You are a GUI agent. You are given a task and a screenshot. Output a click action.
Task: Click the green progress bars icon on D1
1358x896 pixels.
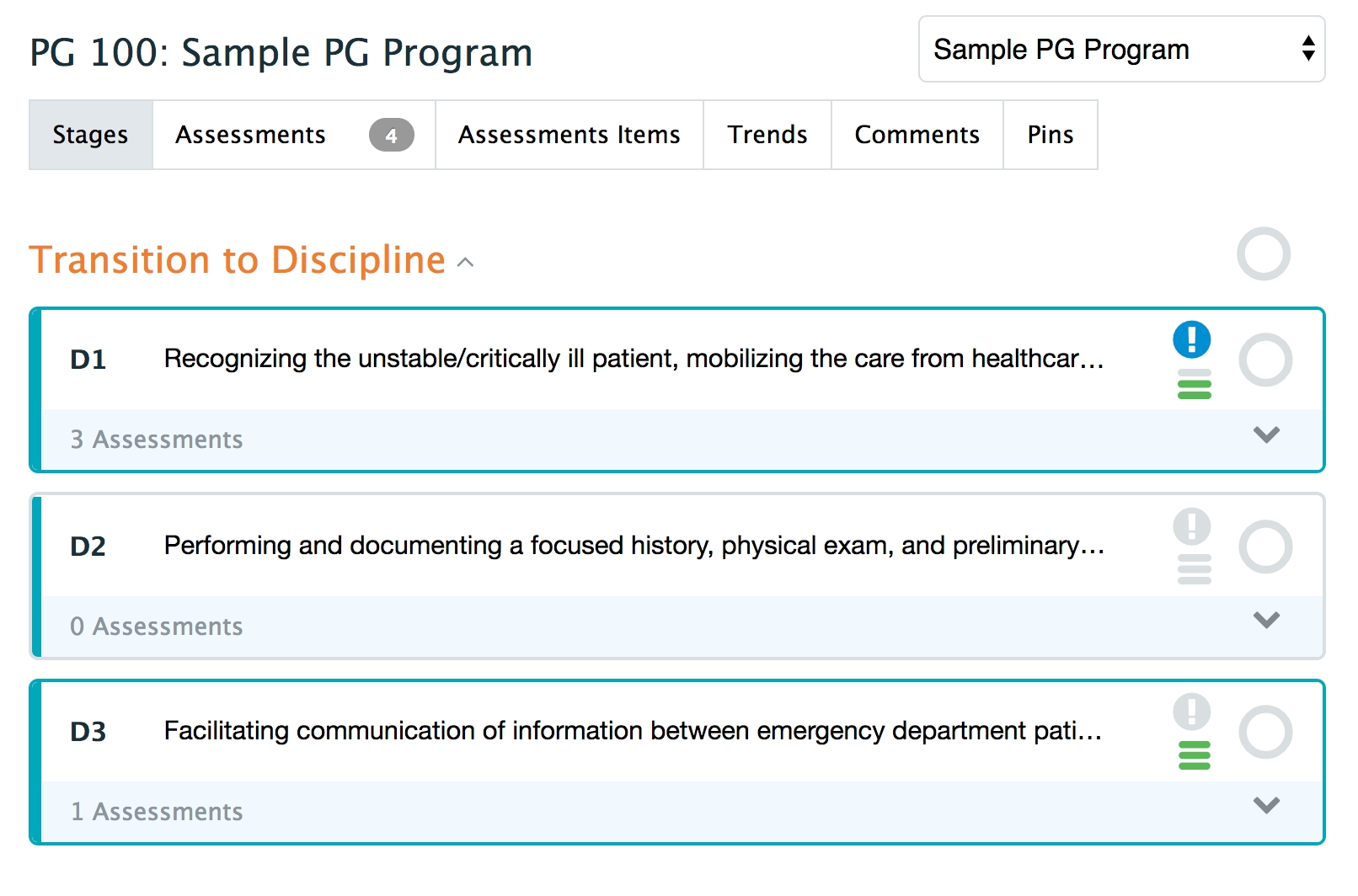1194,385
